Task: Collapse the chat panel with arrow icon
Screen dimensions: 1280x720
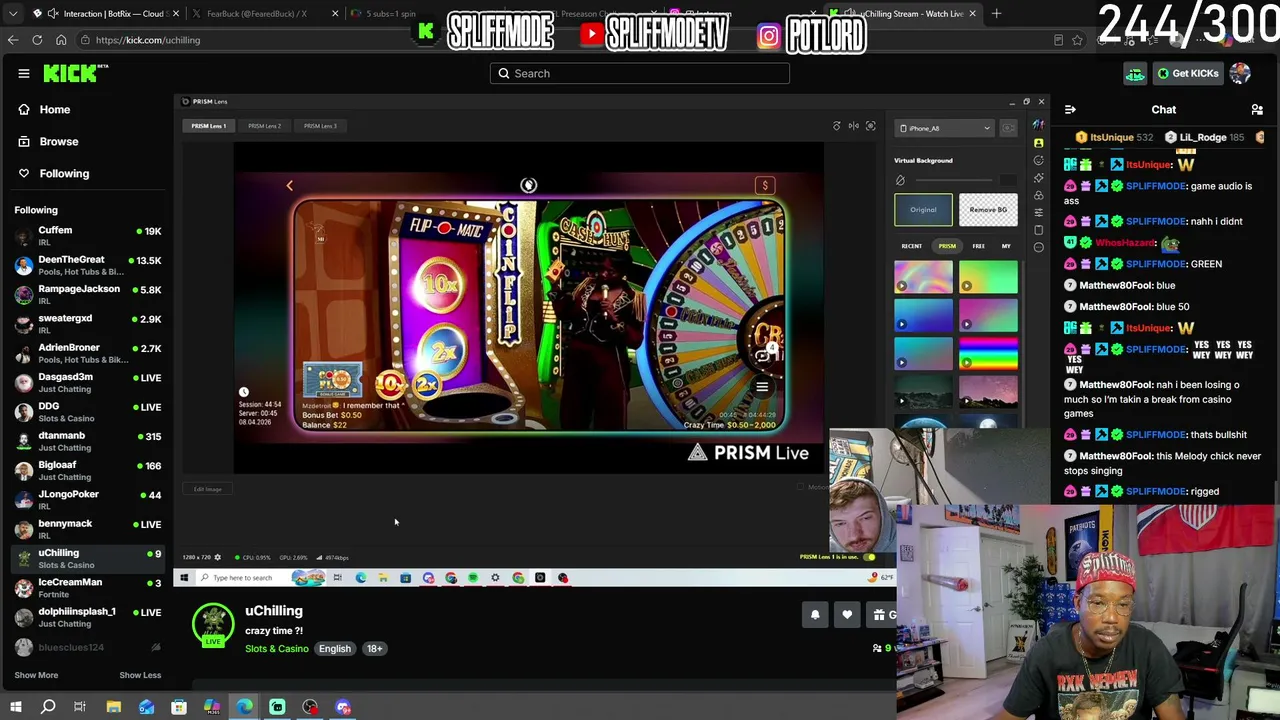Action: pos(1070,109)
